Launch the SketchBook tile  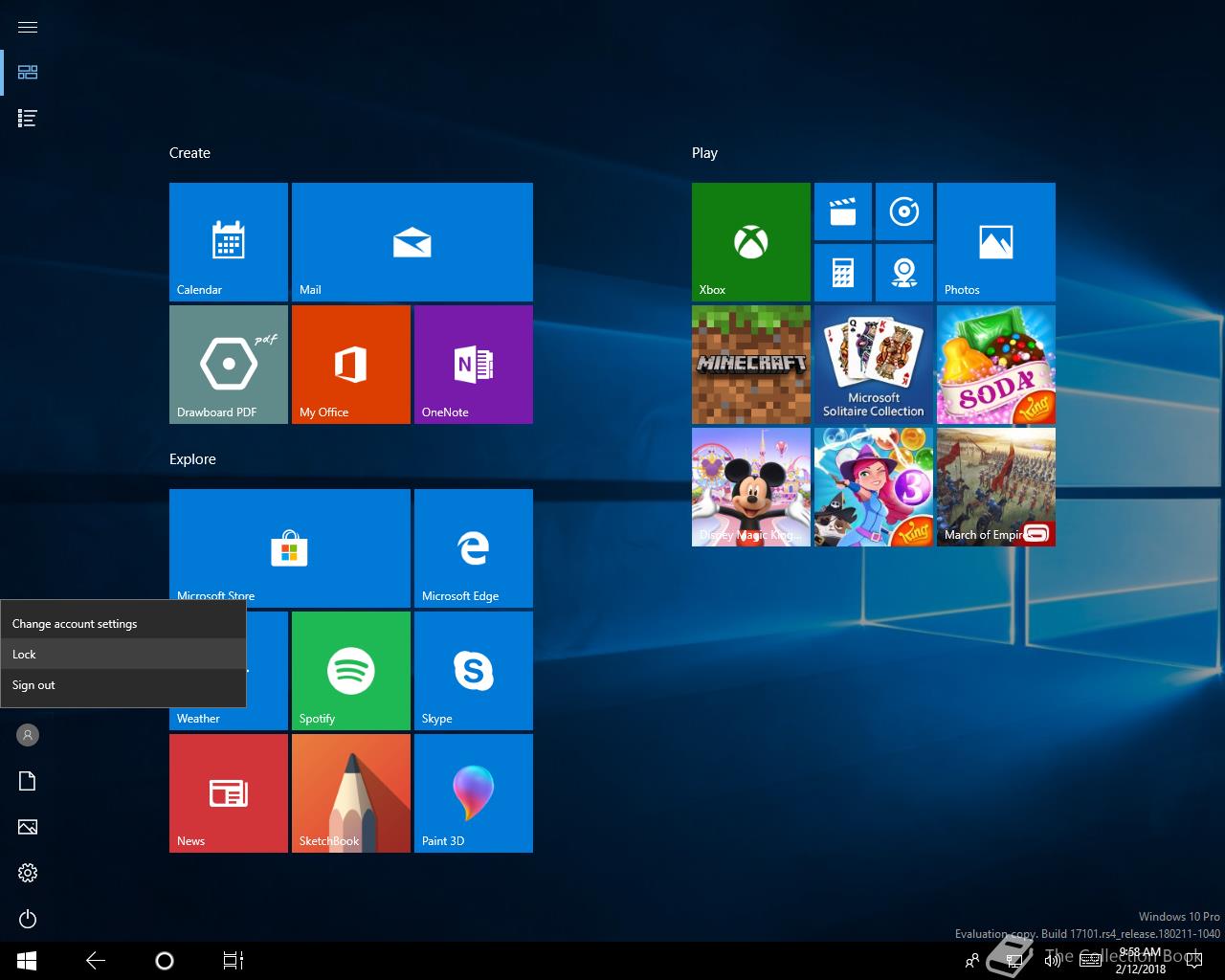351,793
